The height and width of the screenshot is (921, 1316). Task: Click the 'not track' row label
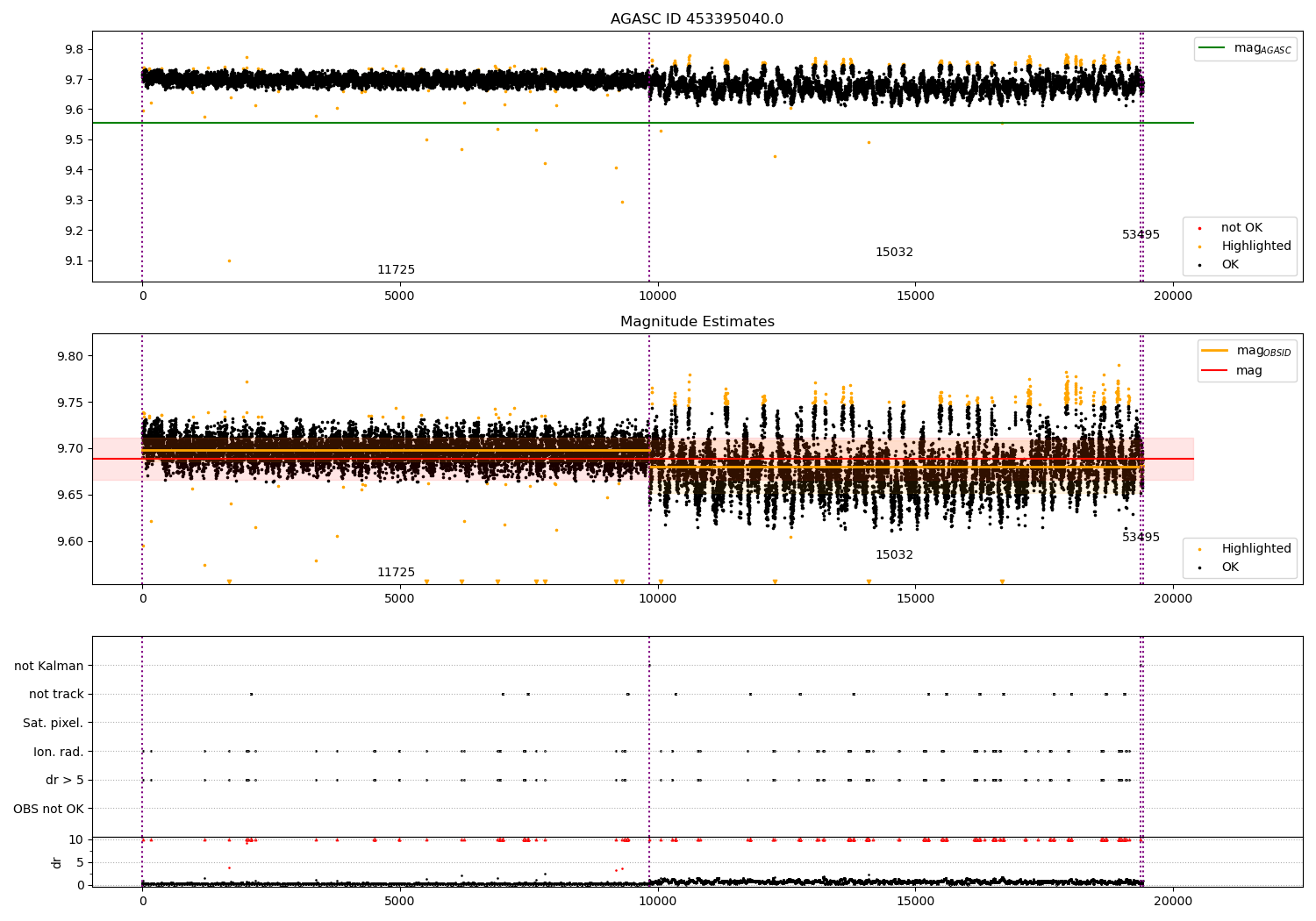point(56,695)
